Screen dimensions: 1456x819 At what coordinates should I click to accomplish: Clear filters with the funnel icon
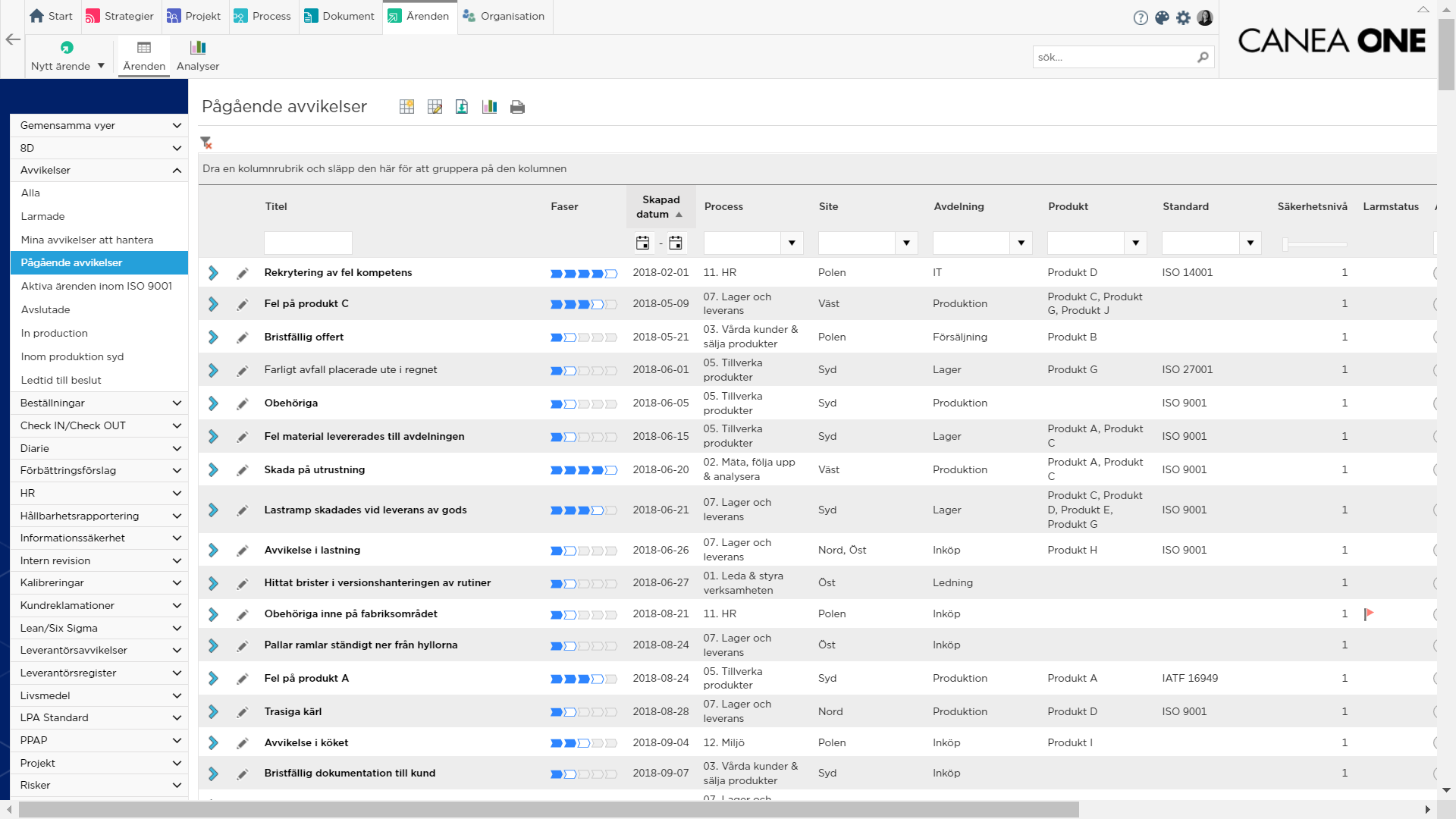[x=206, y=143]
